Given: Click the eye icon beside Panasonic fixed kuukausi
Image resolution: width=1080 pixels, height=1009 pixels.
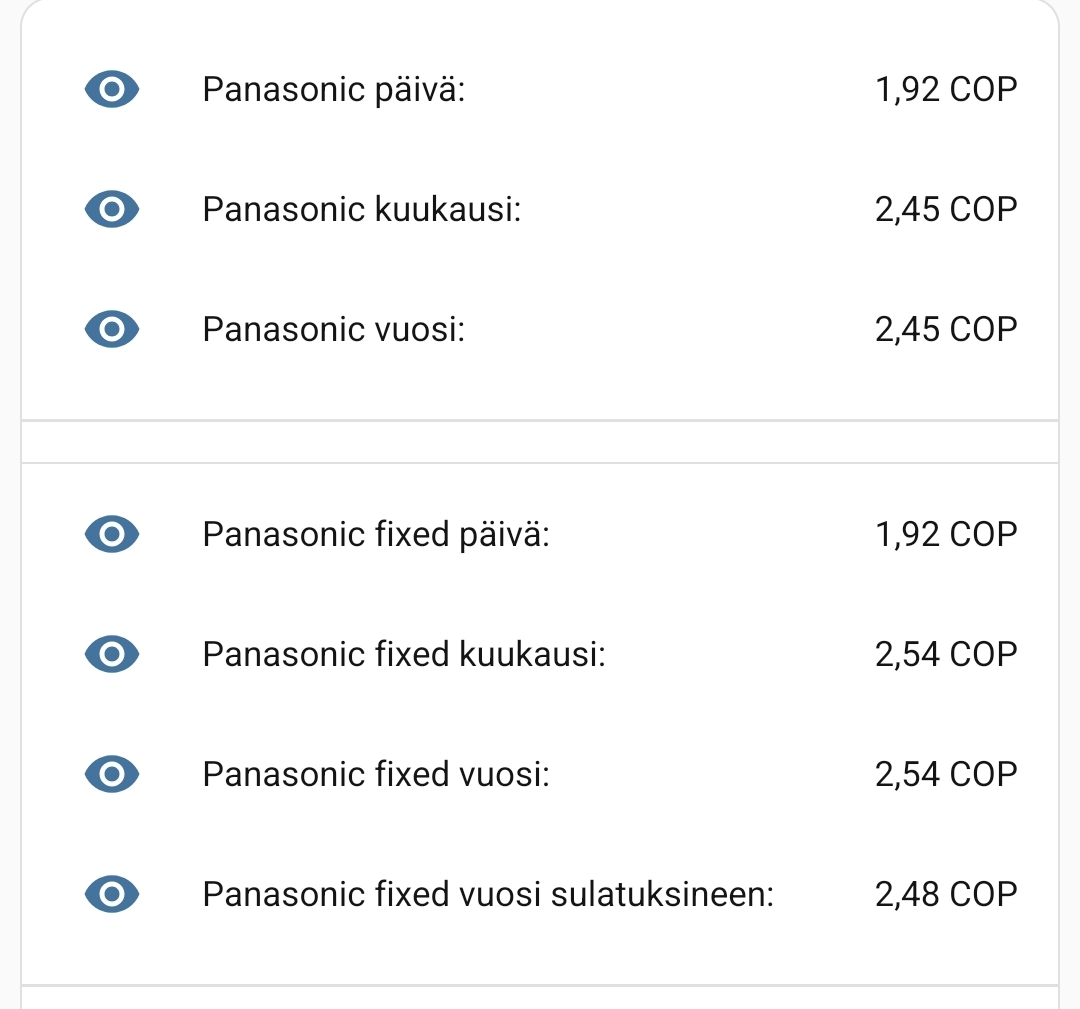Looking at the screenshot, I should [112, 654].
